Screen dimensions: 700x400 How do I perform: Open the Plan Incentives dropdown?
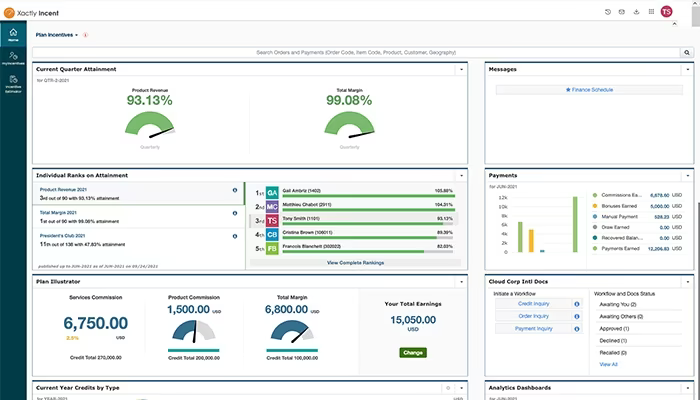(x=57, y=35)
